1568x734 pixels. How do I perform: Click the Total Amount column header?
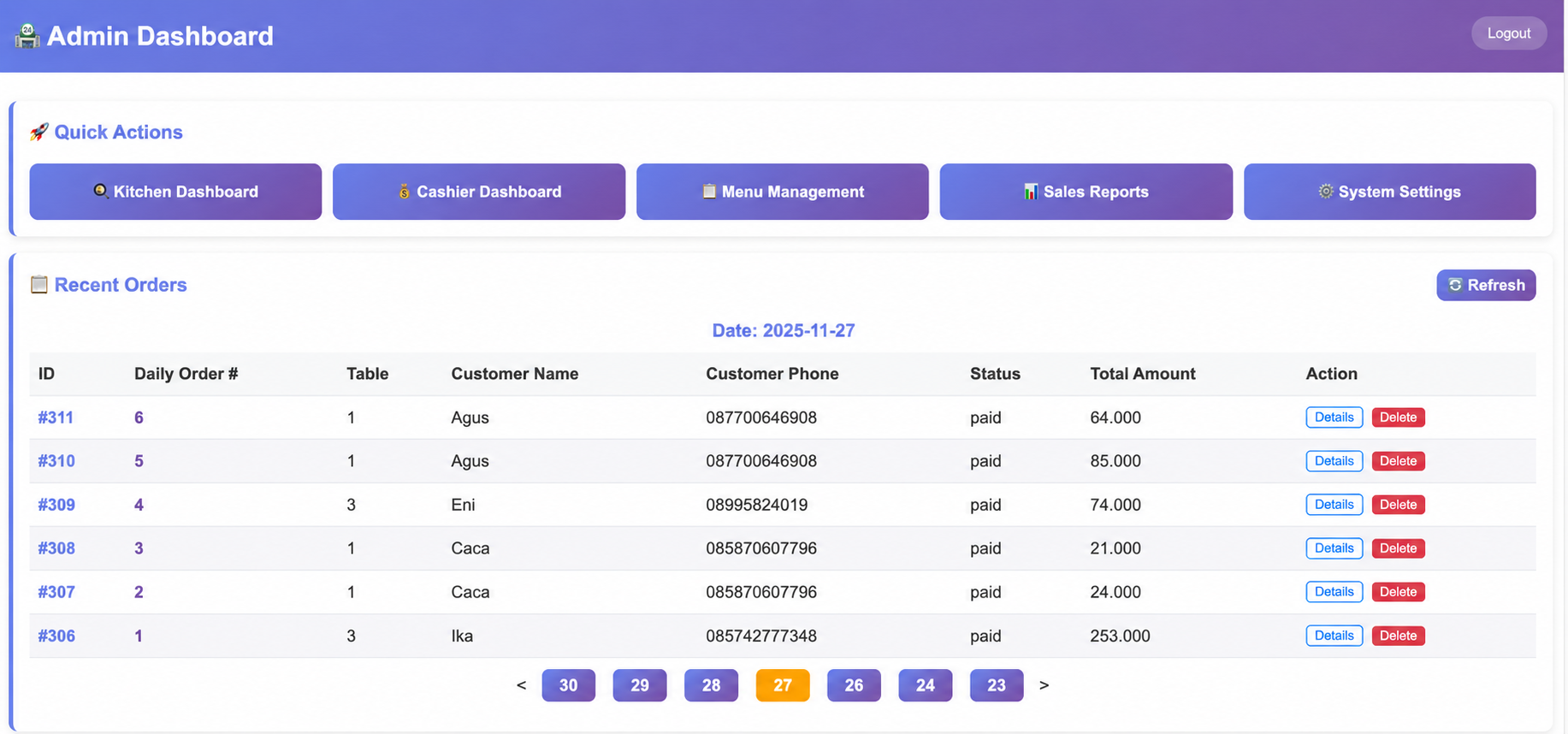(1142, 374)
